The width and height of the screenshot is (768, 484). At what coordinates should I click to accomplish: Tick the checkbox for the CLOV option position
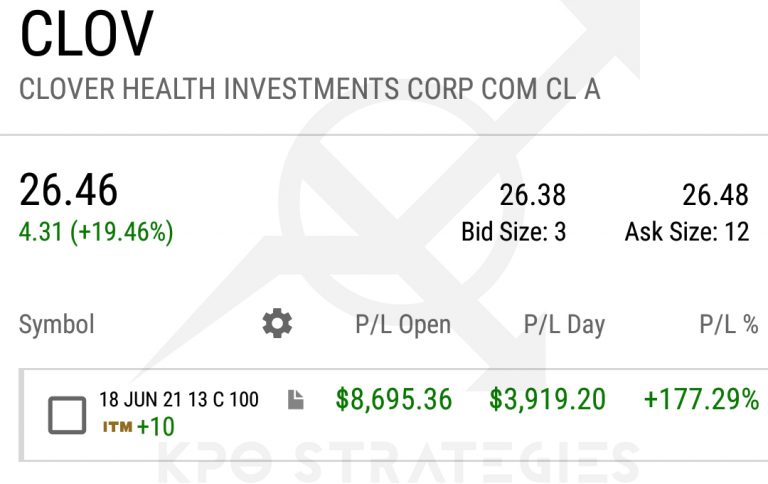(67, 414)
